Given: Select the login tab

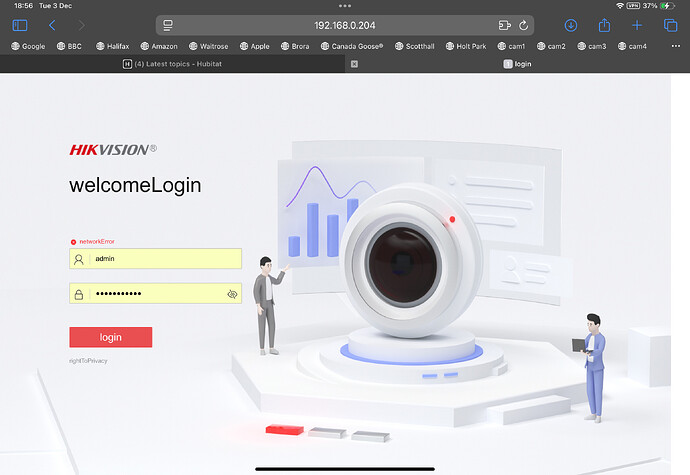Looking at the screenshot, I should coord(520,63).
